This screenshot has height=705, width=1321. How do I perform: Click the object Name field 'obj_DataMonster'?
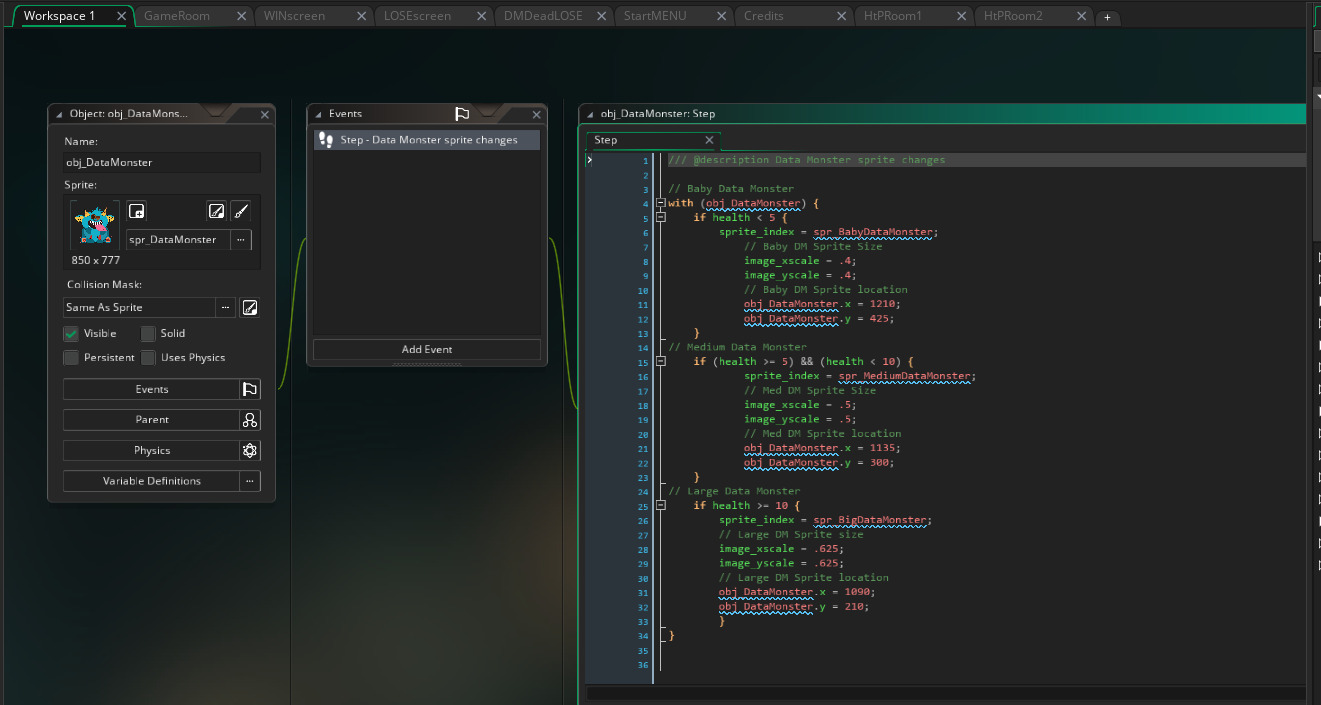pos(162,162)
